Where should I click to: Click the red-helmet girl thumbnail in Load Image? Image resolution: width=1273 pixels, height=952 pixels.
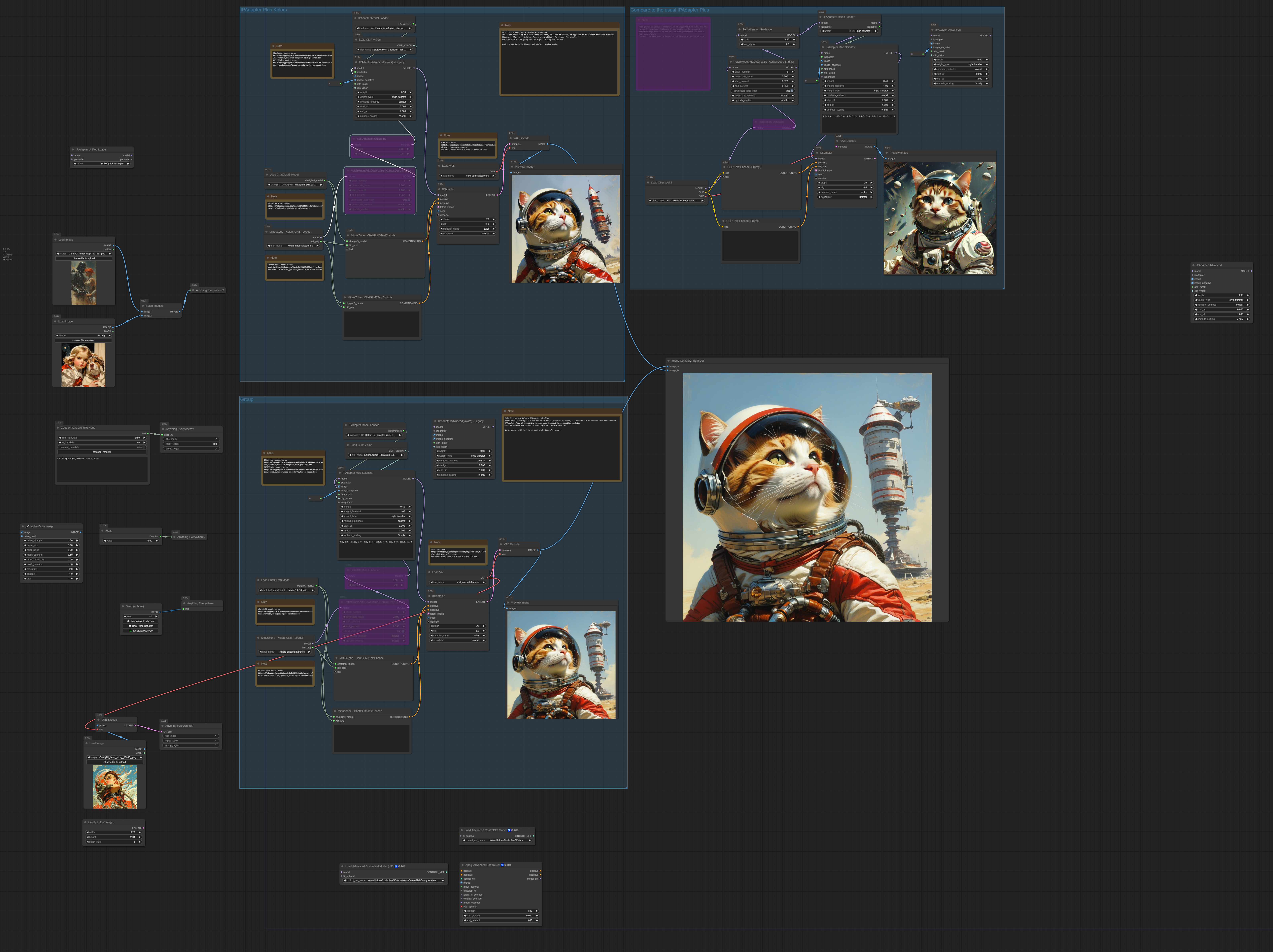115,787
